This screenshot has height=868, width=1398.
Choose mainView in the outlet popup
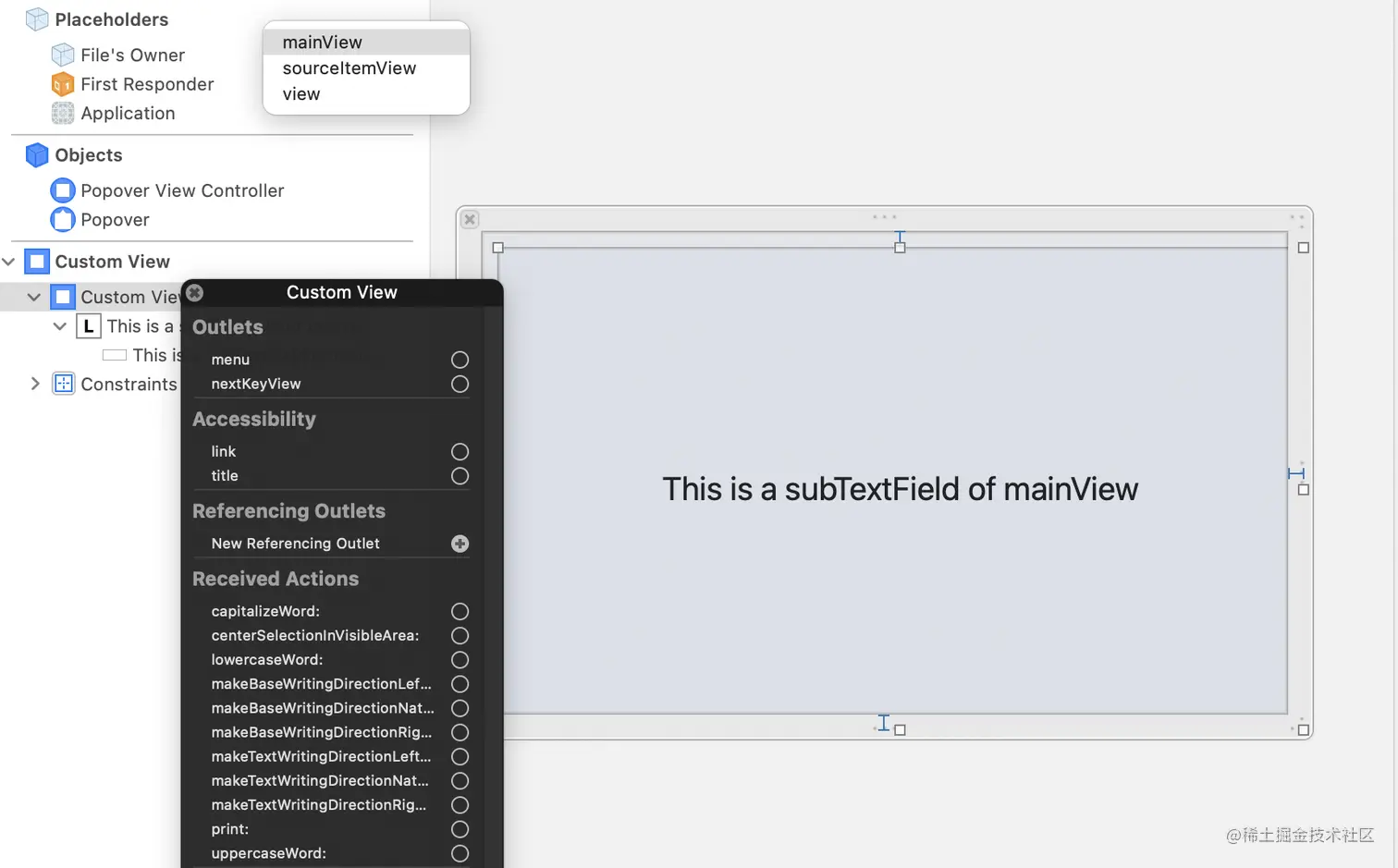click(x=366, y=42)
